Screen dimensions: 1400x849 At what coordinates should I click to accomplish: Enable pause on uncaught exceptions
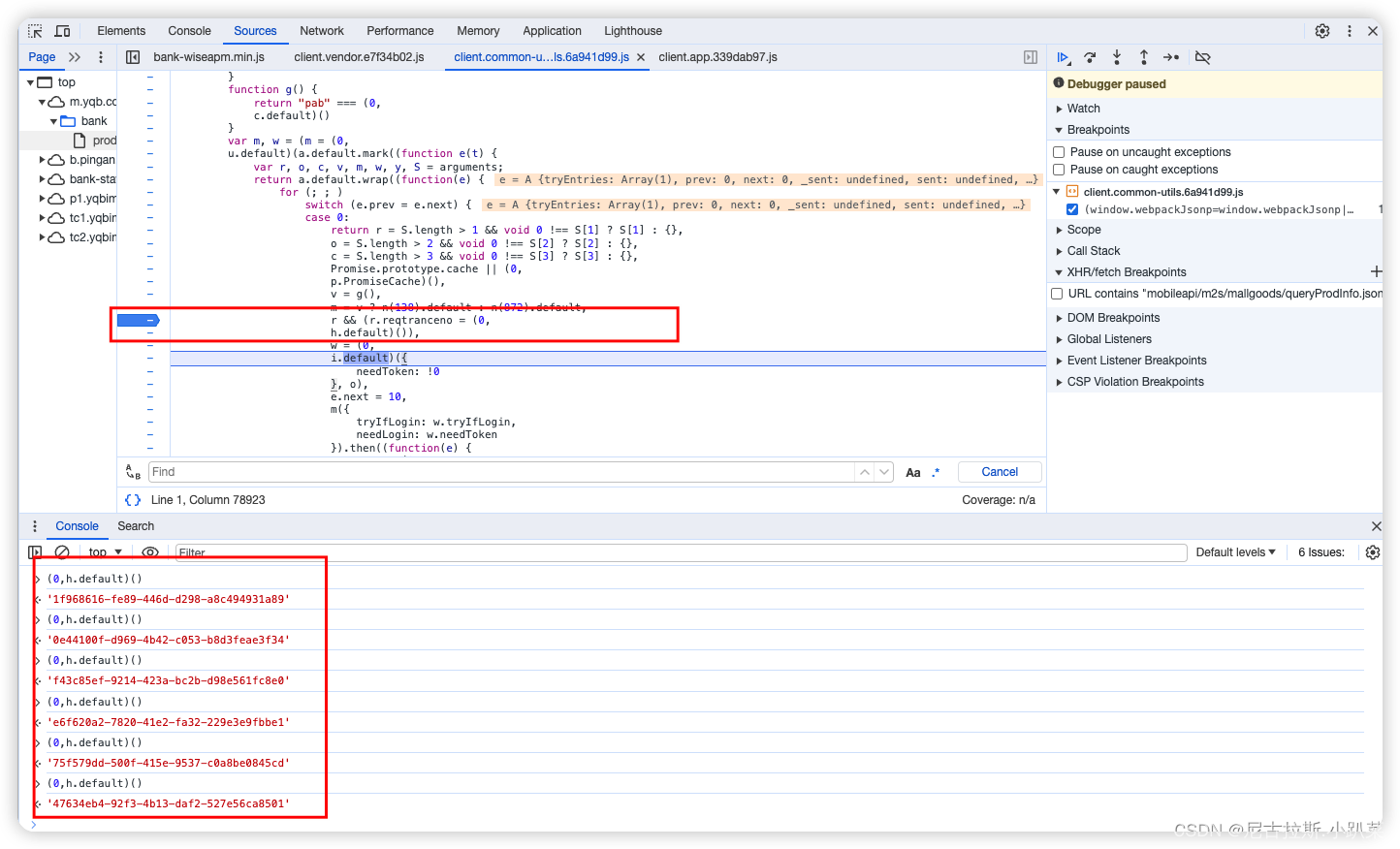(1058, 151)
